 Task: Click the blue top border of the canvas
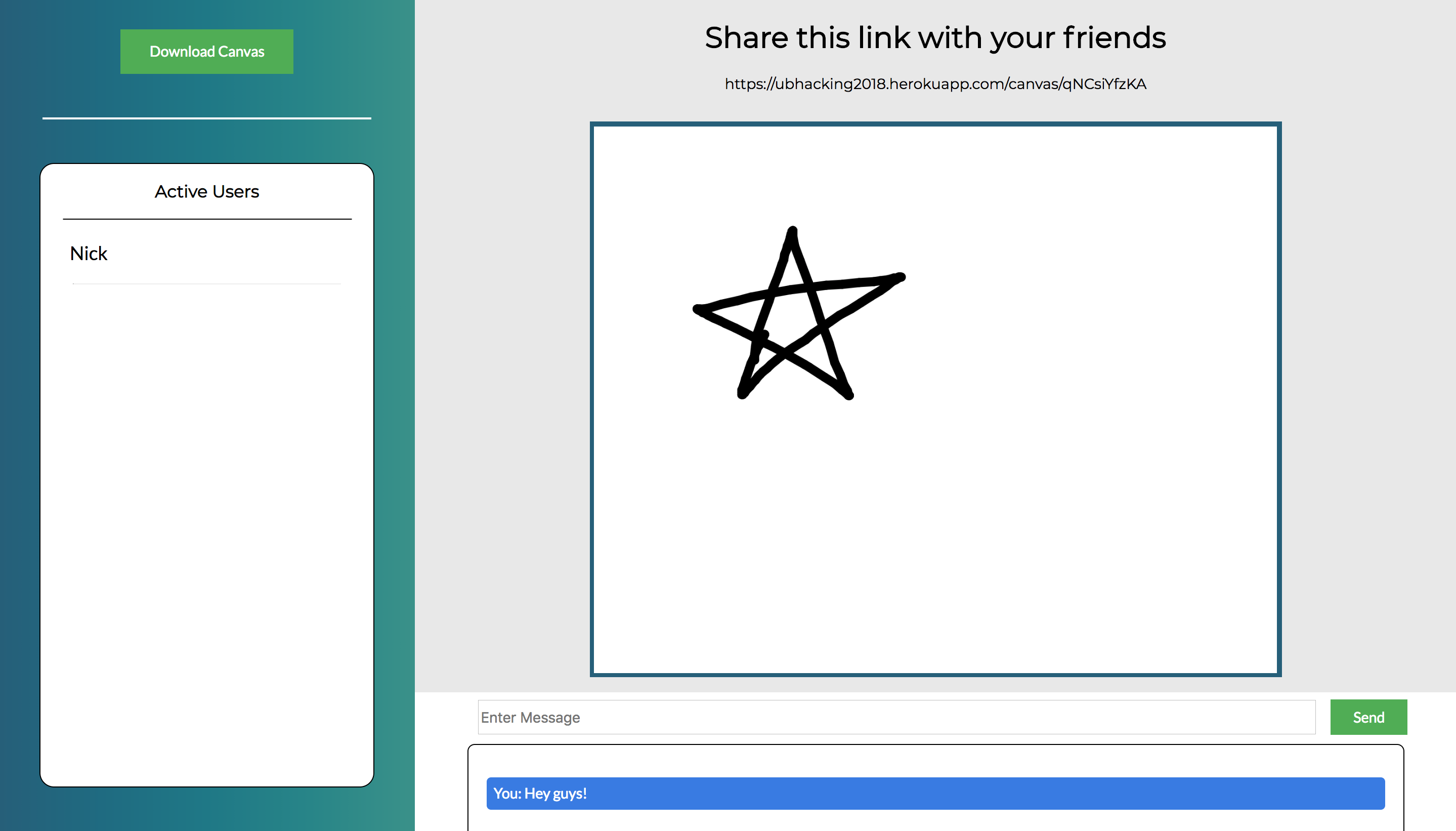pyautogui.click(x=935, y=124)
